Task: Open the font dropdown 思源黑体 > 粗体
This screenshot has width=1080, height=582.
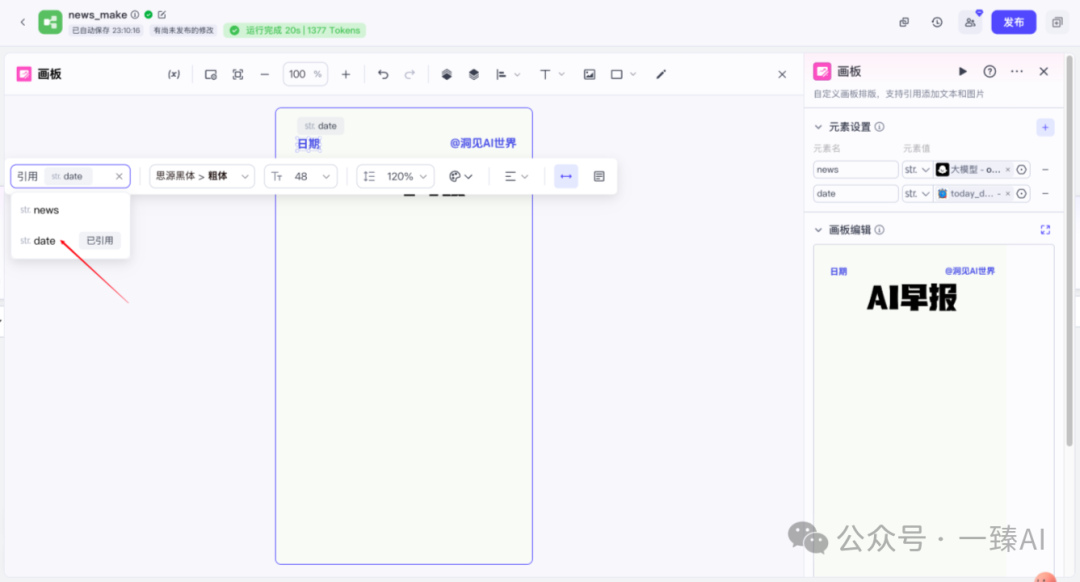Action: (x=202, y=176)
